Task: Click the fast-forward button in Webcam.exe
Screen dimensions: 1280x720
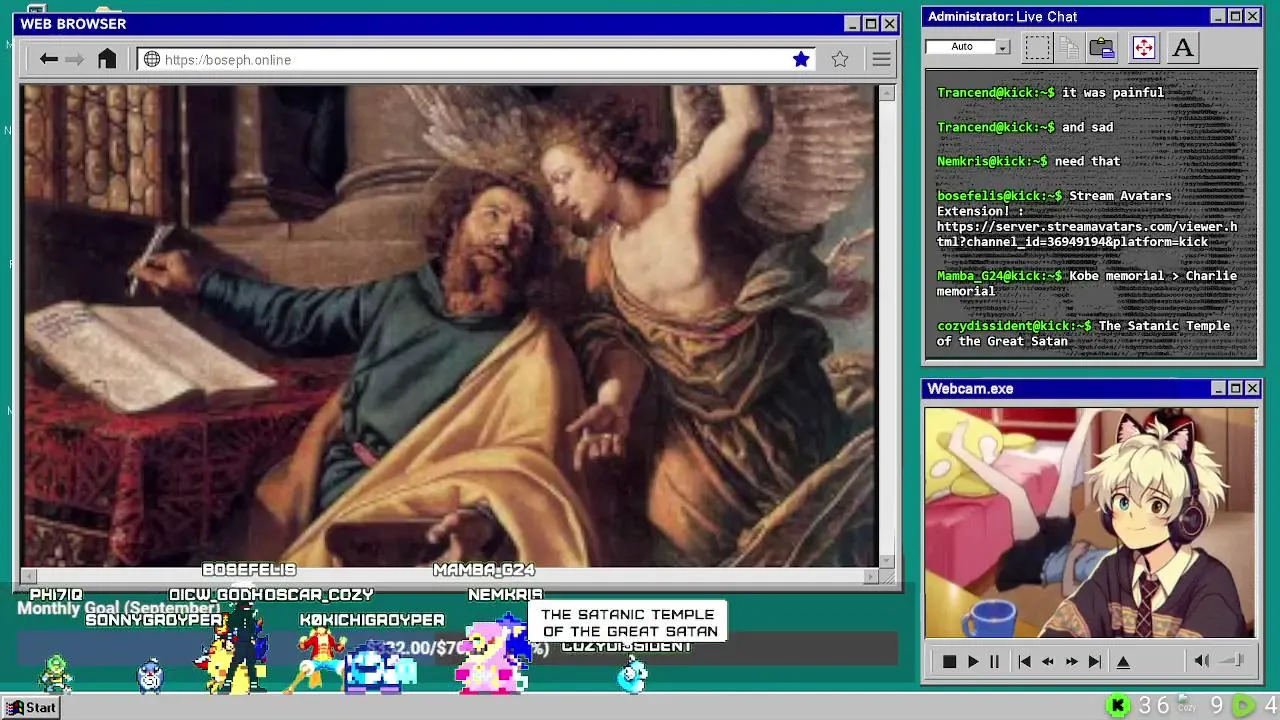Action: [1071, 661]
